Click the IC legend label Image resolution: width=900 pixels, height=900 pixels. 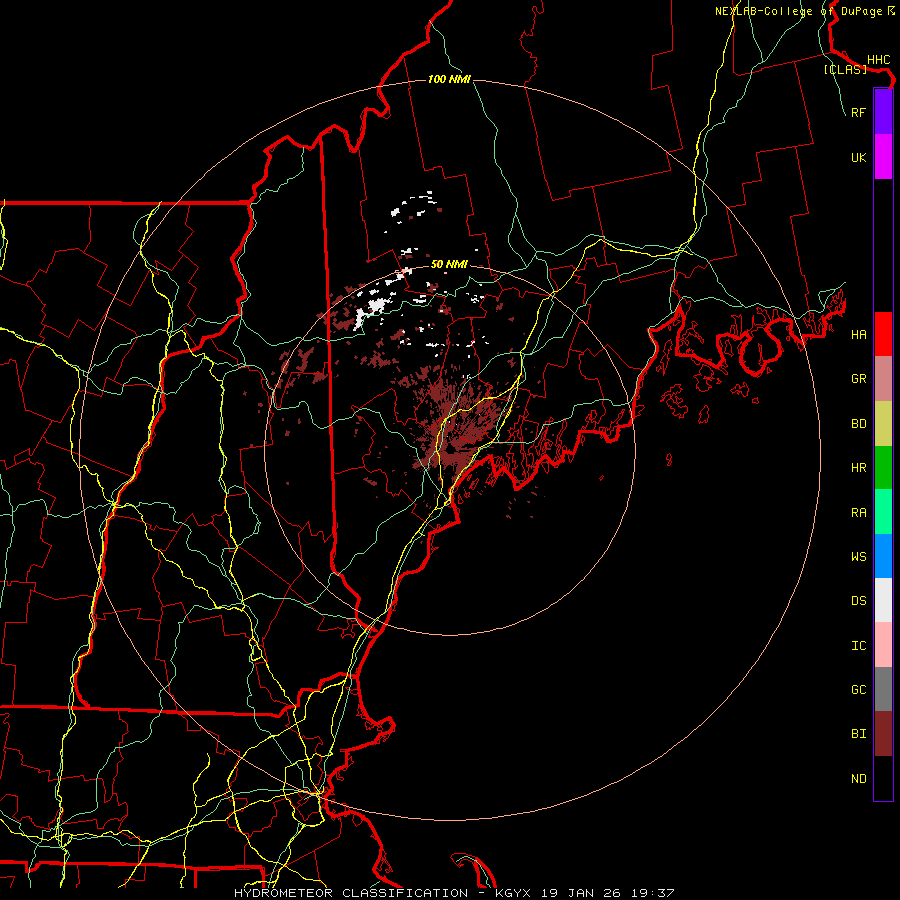[x=858, y=646]
